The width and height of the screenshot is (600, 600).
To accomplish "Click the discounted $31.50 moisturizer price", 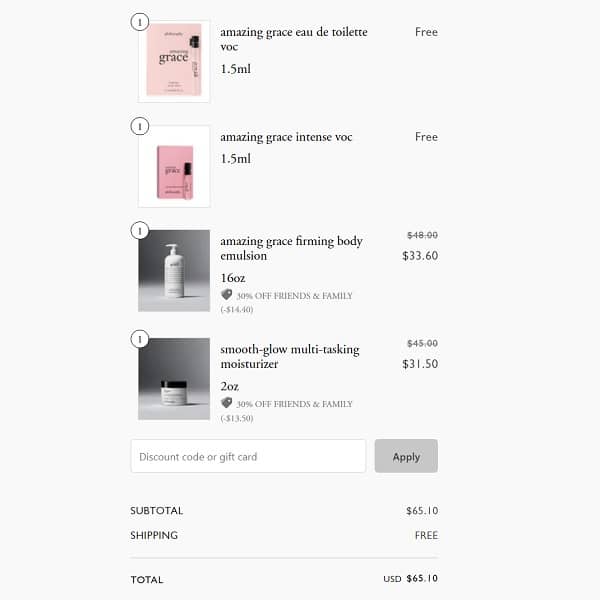I will coord(420,364).
